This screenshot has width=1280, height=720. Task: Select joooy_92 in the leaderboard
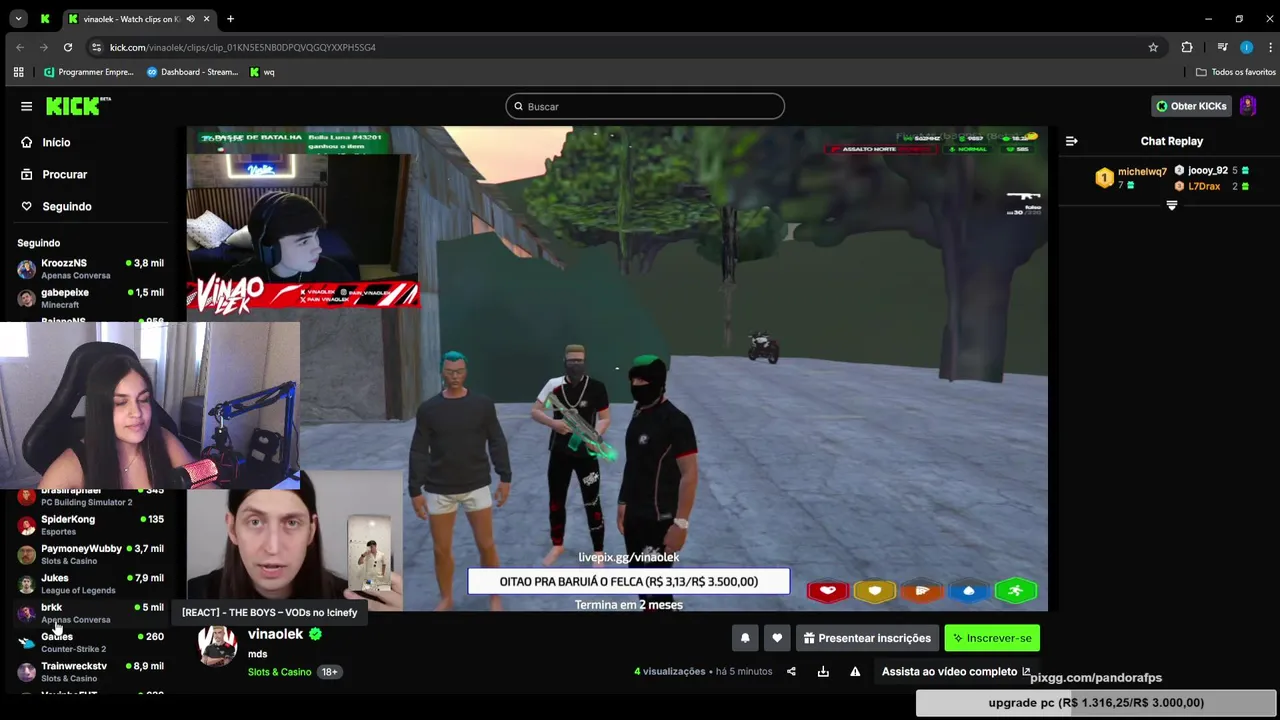[1207, 170]
